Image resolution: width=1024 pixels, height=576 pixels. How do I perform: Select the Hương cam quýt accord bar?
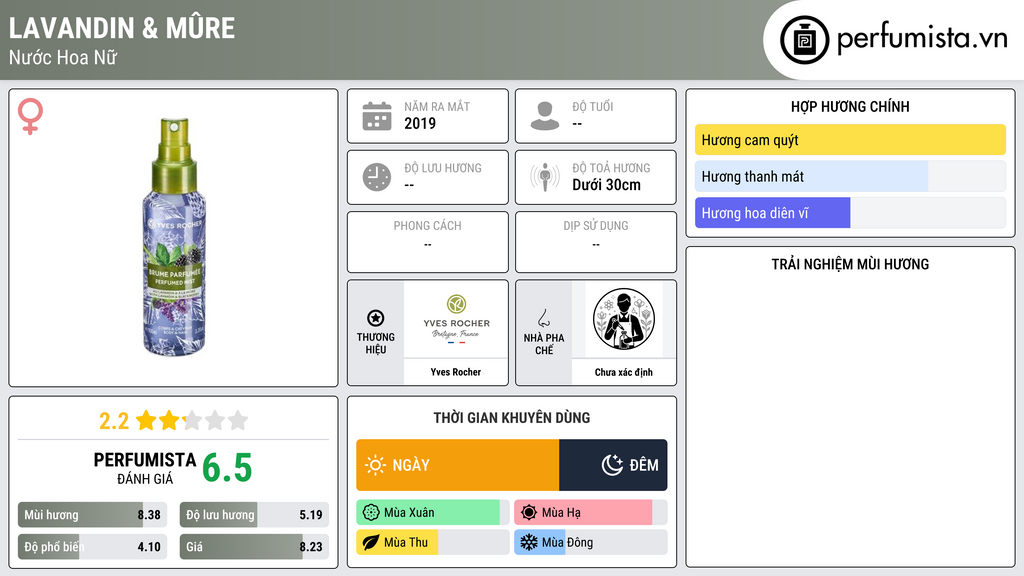[x=850, y=140]
